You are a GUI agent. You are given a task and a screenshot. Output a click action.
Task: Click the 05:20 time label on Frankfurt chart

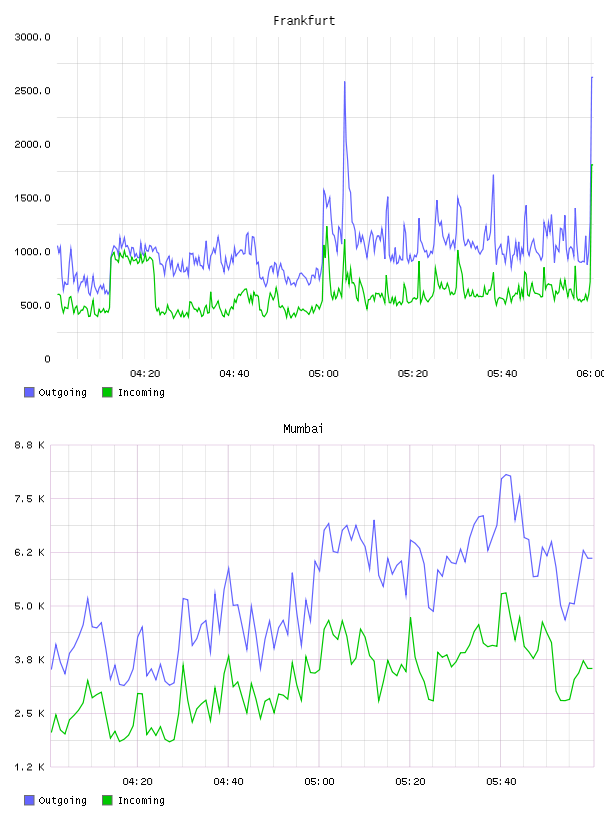pos(413,374)
